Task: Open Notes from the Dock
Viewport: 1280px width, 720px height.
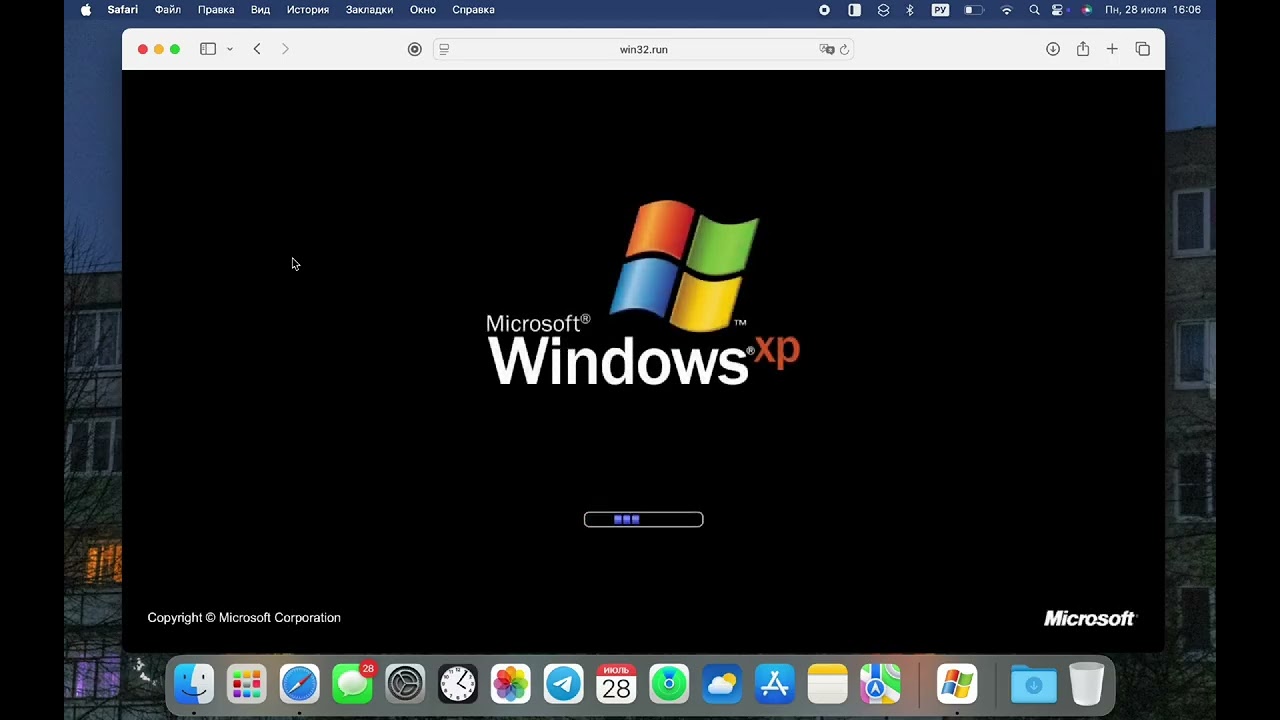Action: coord(828,685)
